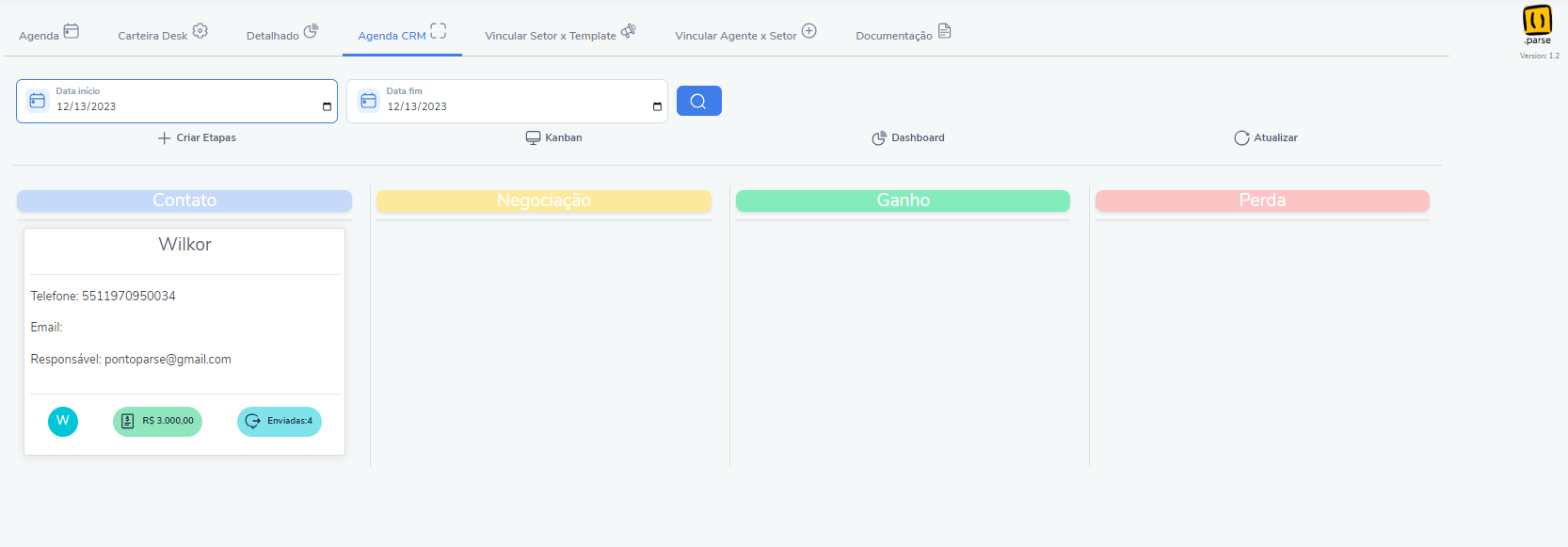Image resolution: width=1568 pixels, height=547 pixels.
Task: Click the R$ 3.000,00 value badge
Action: click(x=157, y=421)
